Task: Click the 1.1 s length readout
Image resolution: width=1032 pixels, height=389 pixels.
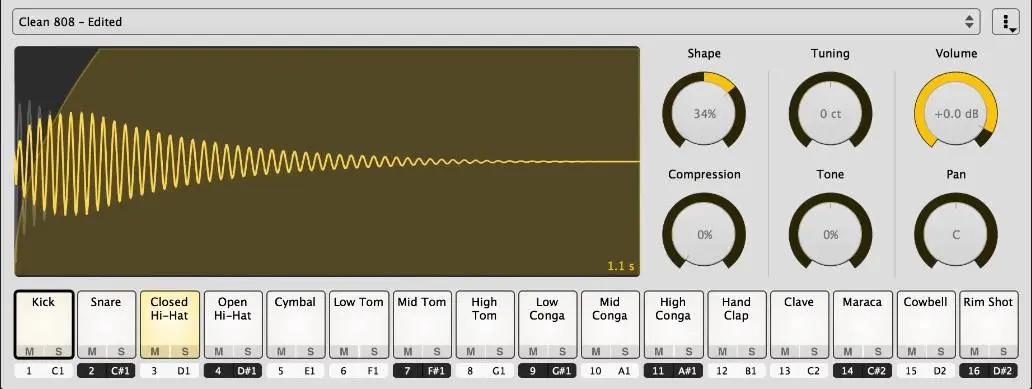Action: click(x=621, y=267)
